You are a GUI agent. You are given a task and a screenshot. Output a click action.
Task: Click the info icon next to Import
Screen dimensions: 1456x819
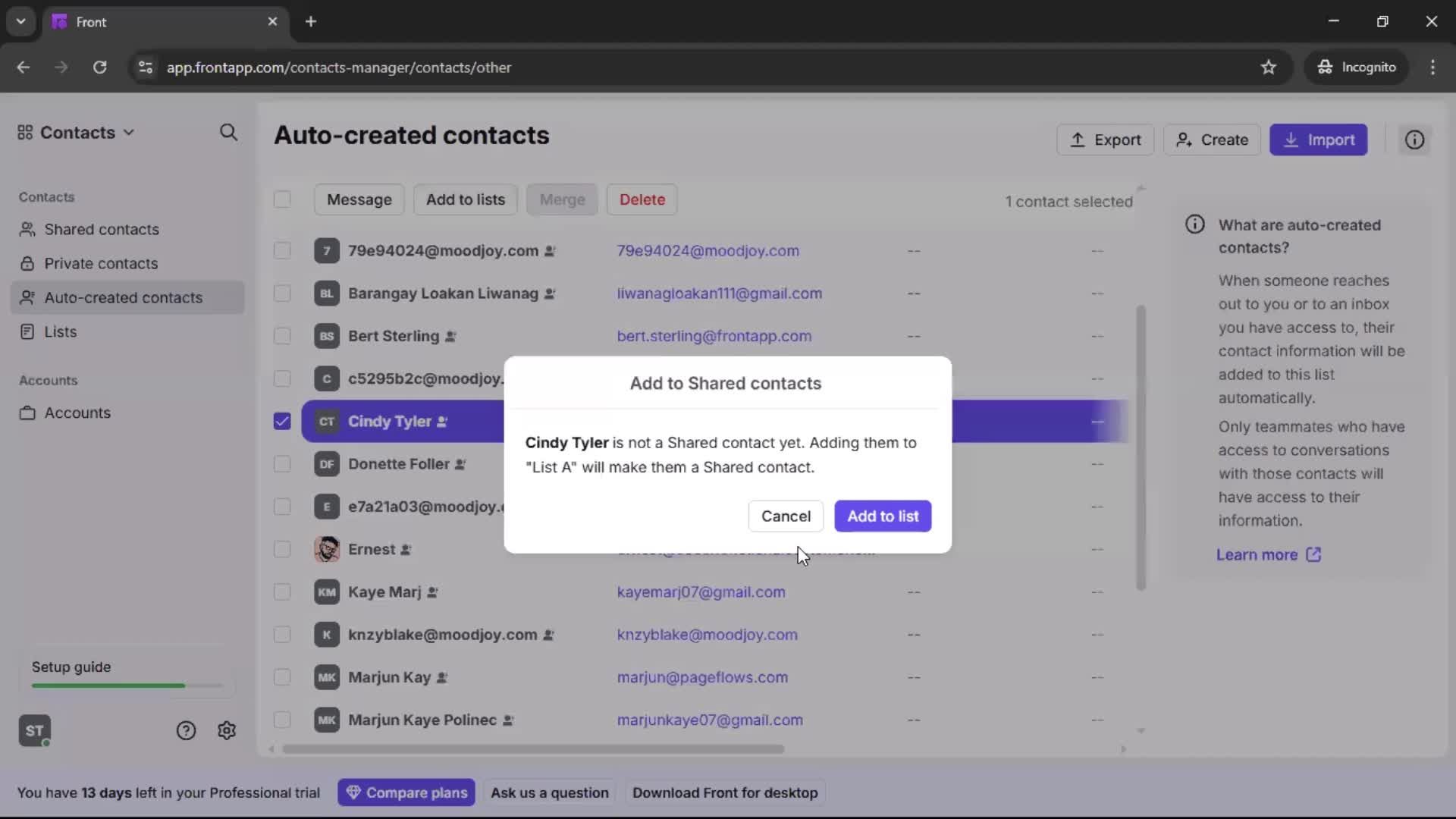[x=1415, y=140]
